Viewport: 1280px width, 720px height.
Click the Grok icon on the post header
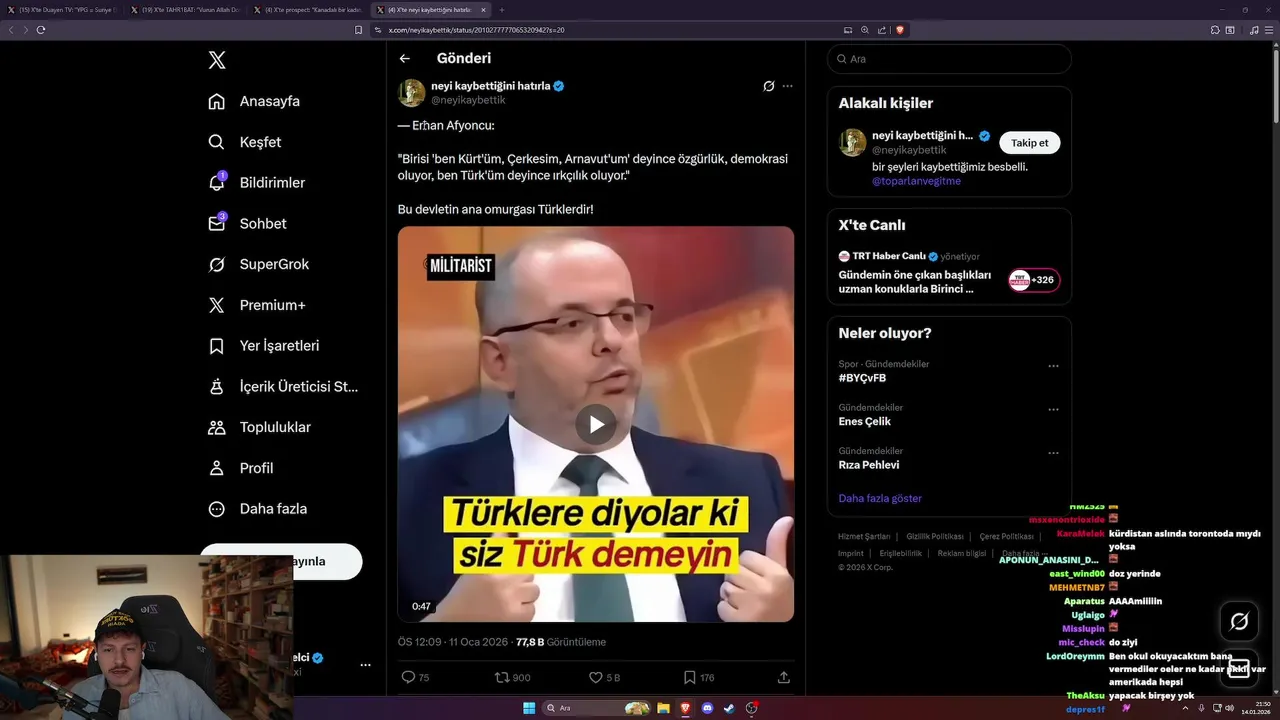click(768, 86)
